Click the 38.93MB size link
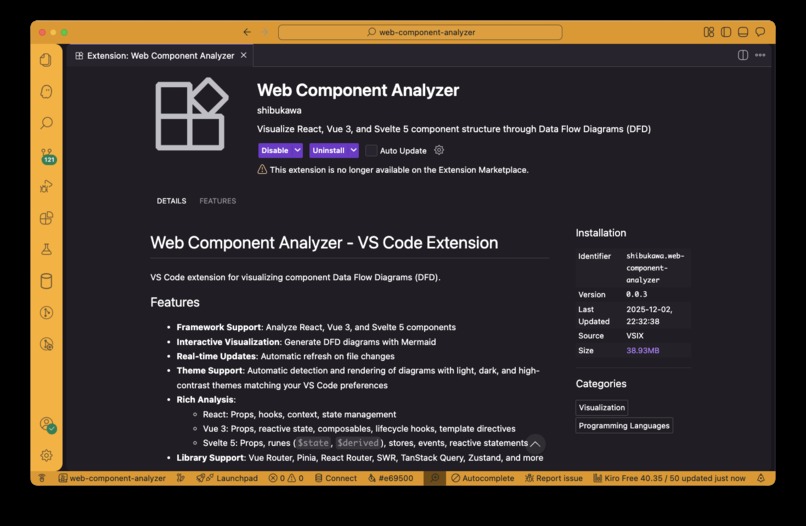Screen dimensions: 806x526 point(643,350)
